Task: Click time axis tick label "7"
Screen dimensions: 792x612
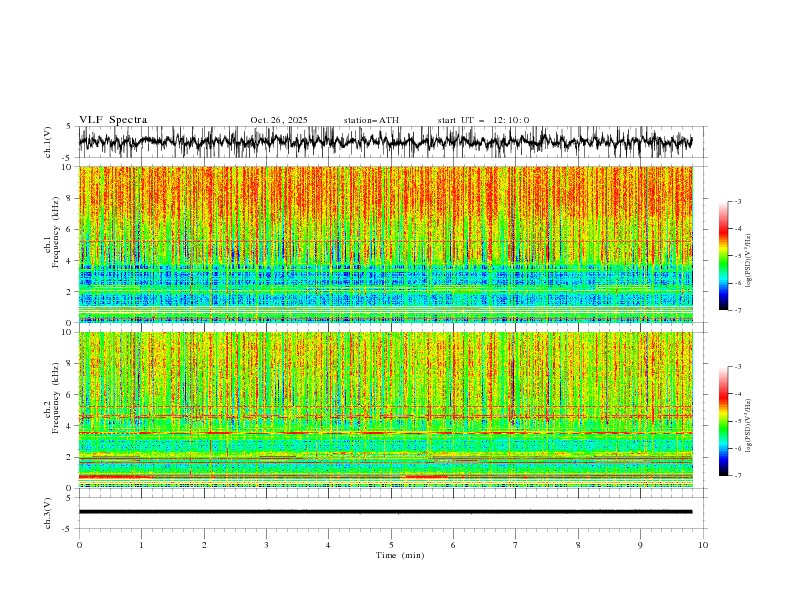Action: 516,545
